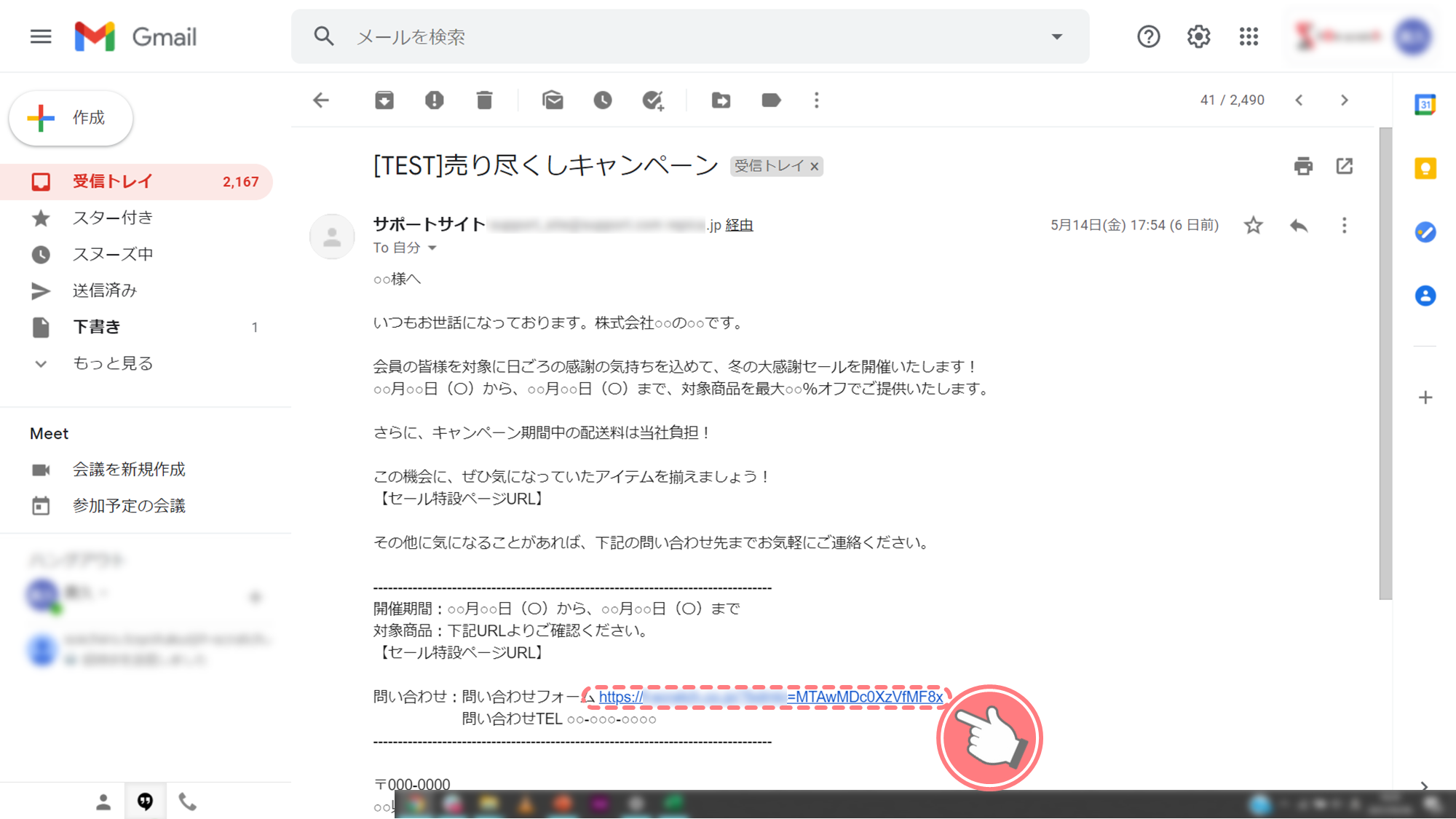The width and height of the screenshot is (1456, 819).
Task: Click the email body scrollbar
Action: click(1385, 363)
